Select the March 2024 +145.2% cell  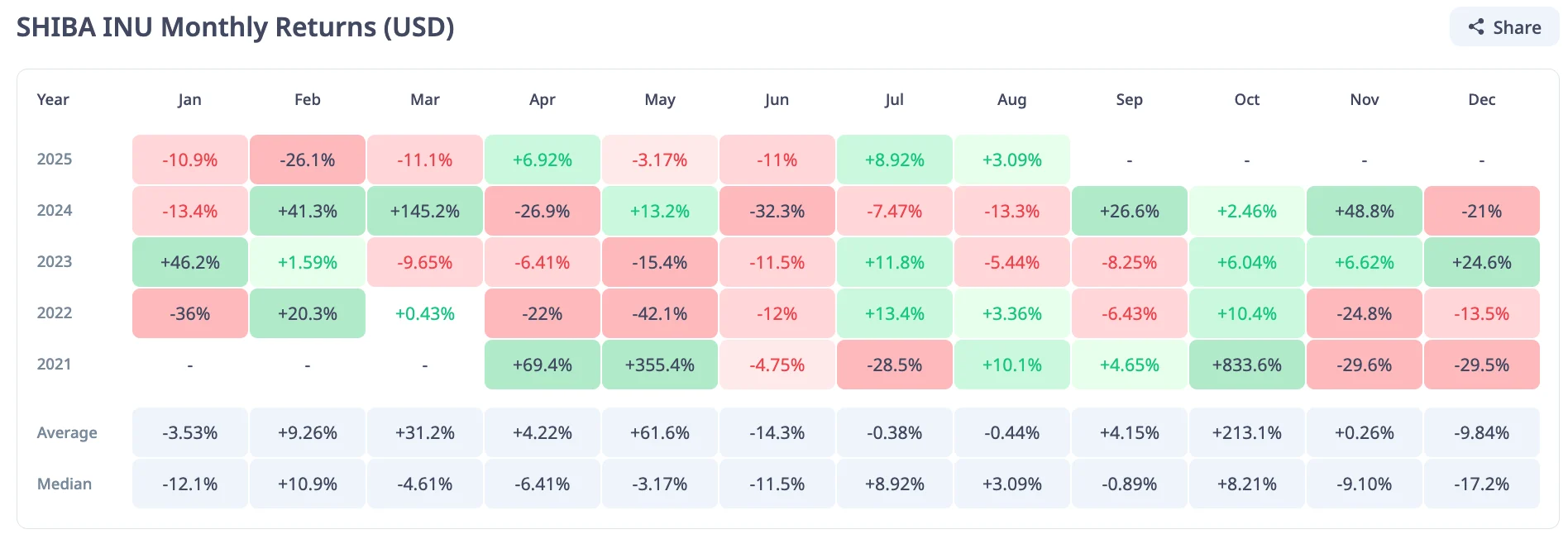(425, 211)
